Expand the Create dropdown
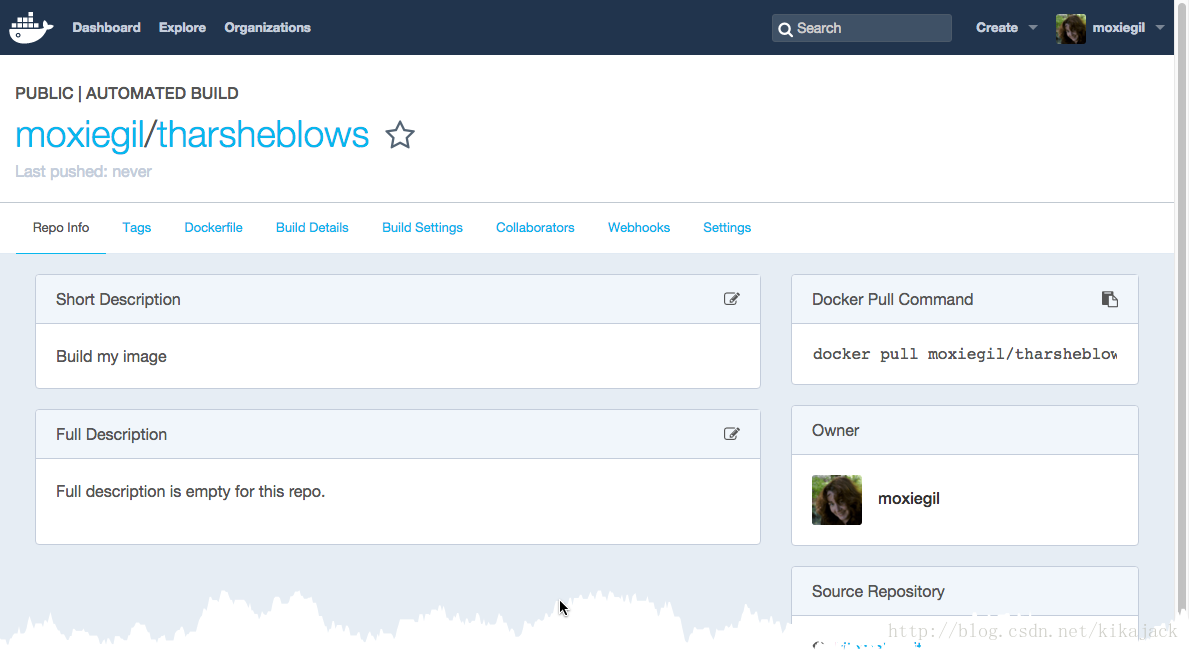 (1006, 27)
